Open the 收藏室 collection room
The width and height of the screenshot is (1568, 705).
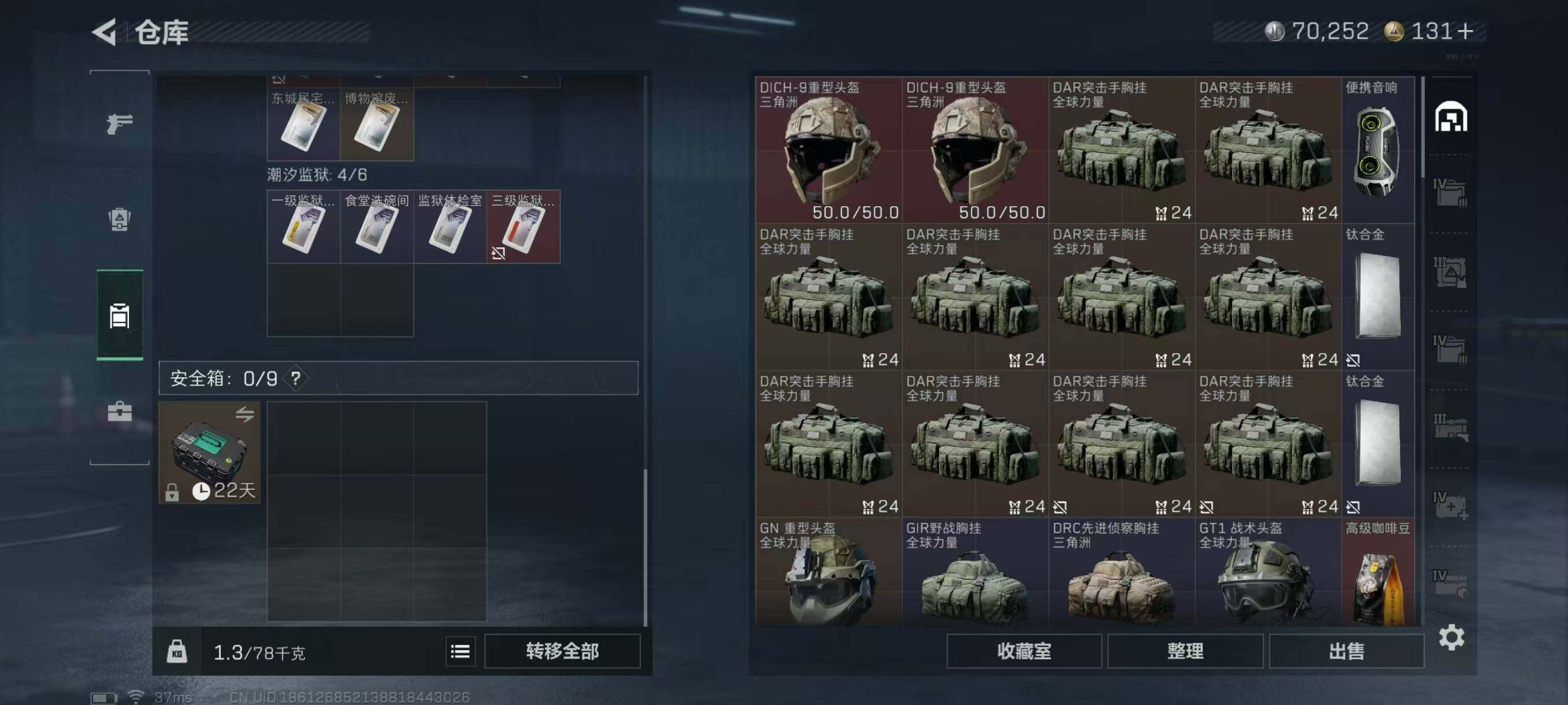pos(1024,651)
